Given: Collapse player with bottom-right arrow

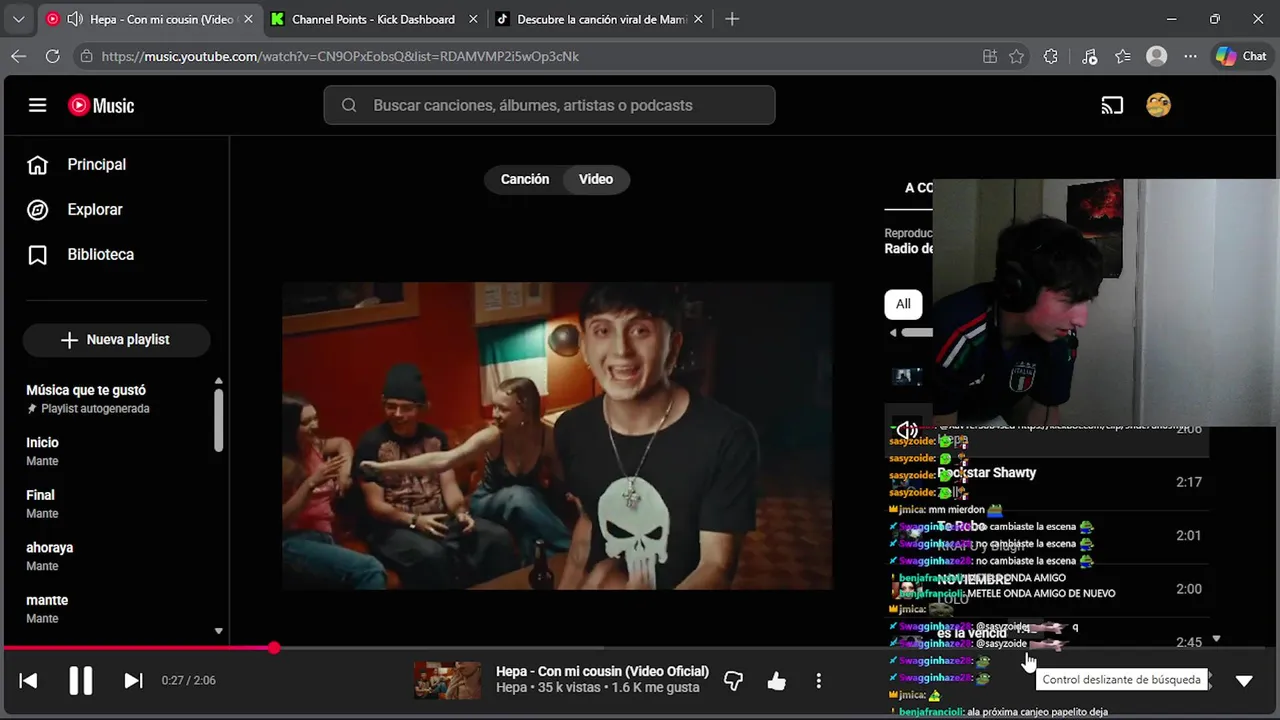Looking at the screenshot, I should click(1244, 681).
